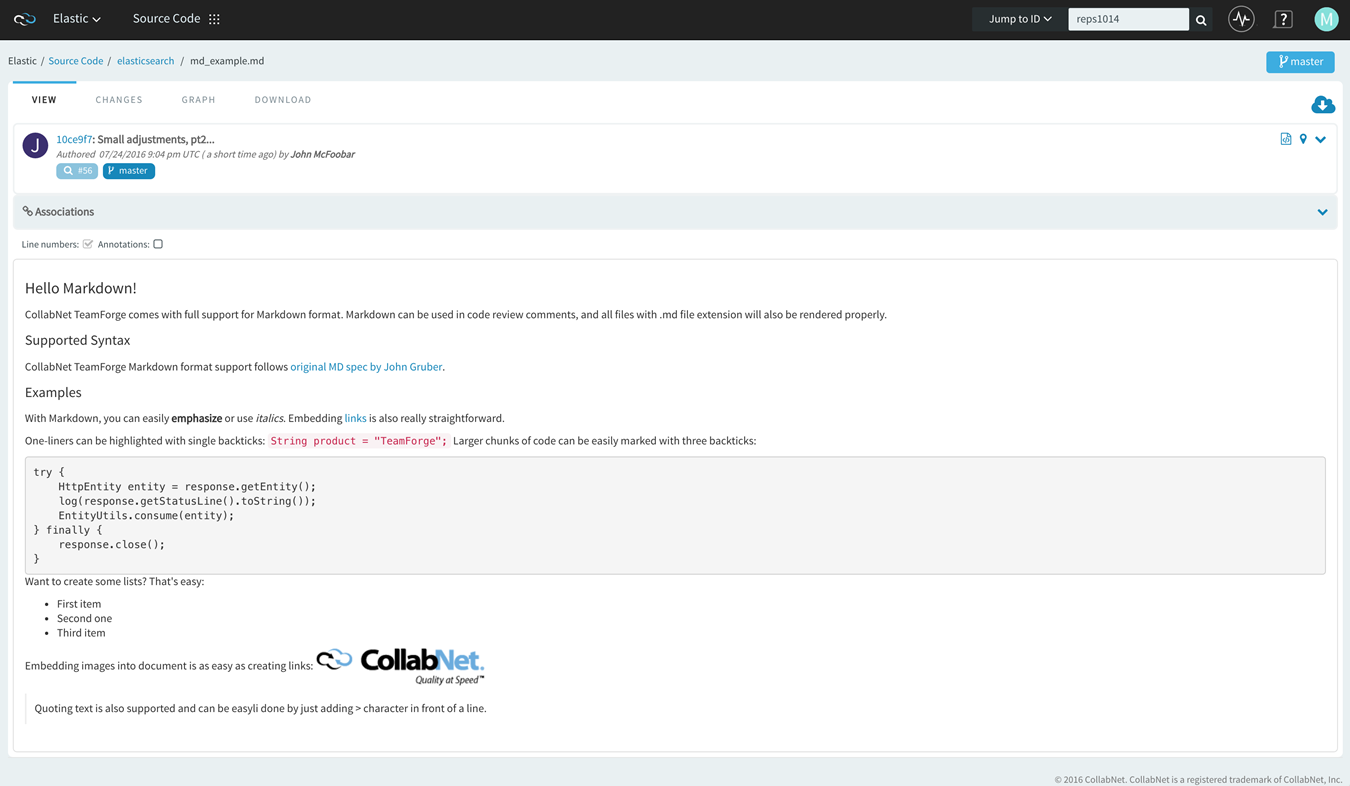Click inline code String product = "TeamForge";
Viewport: 1350px width, 786px height.
(359, 441)
